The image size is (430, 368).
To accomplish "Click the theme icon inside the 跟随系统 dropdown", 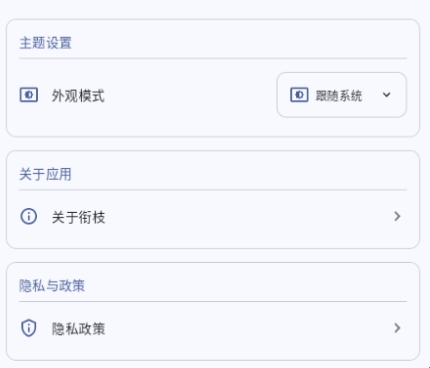I will tap(299, 95).
